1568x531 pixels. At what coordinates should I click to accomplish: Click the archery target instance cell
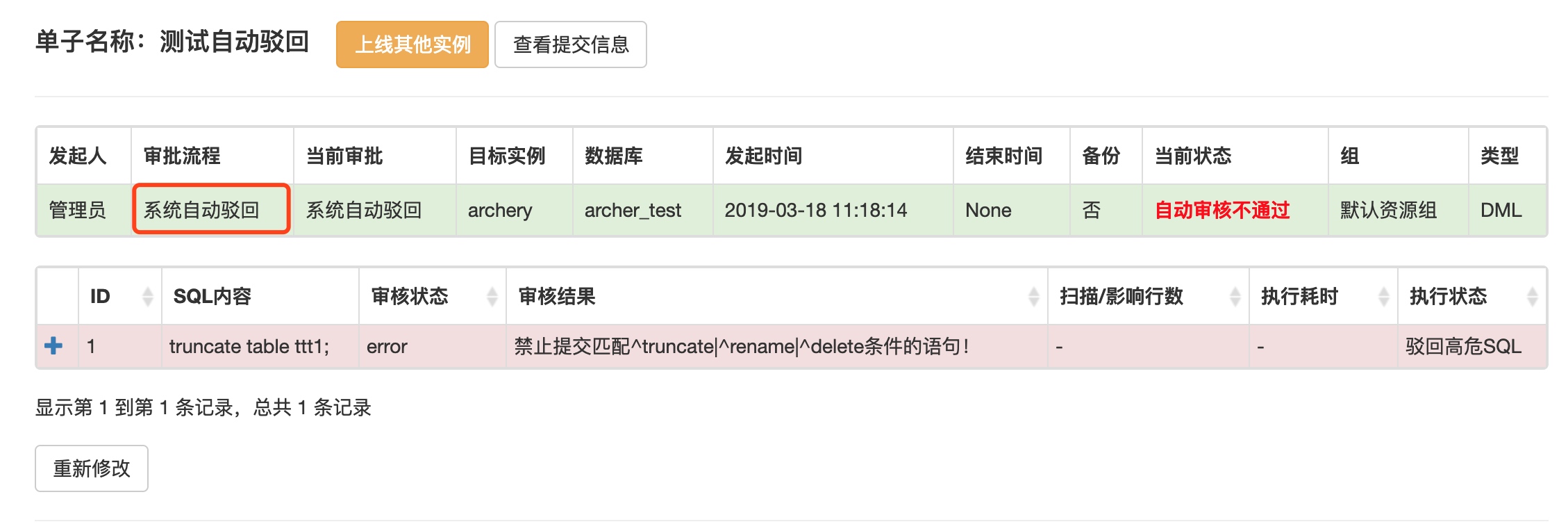tap(500, 210)
